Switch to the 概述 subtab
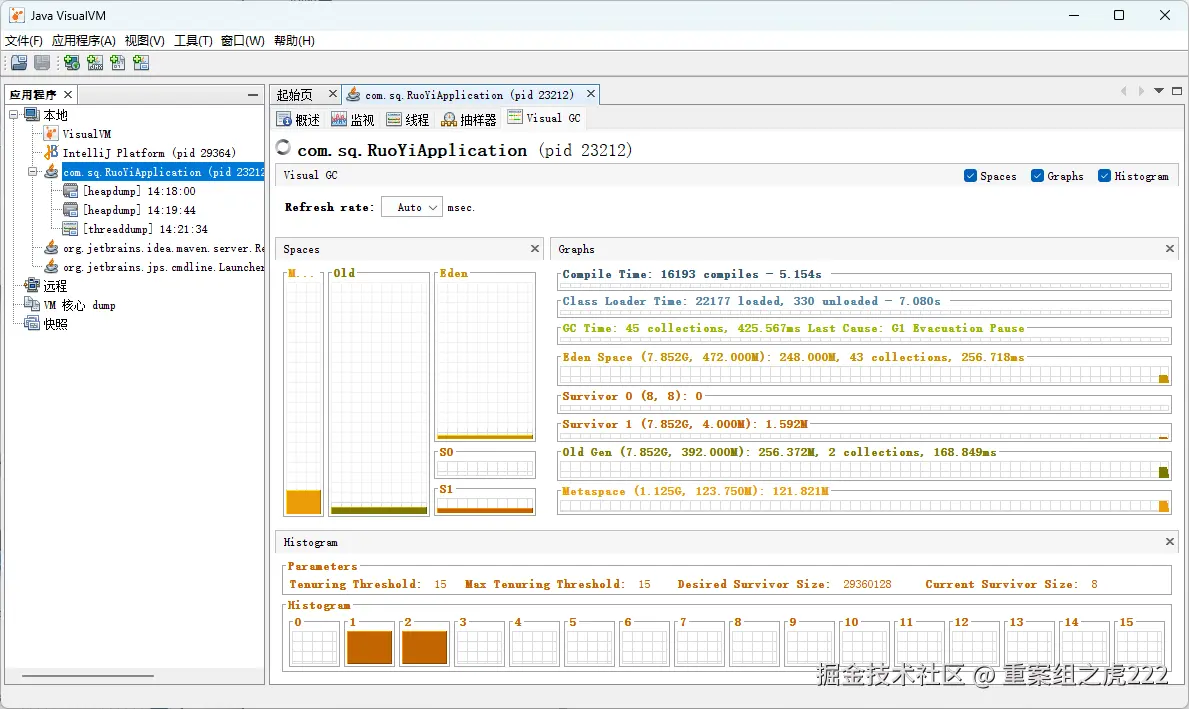The height and width of the screenshot is (709, 1189). point(299,119)
